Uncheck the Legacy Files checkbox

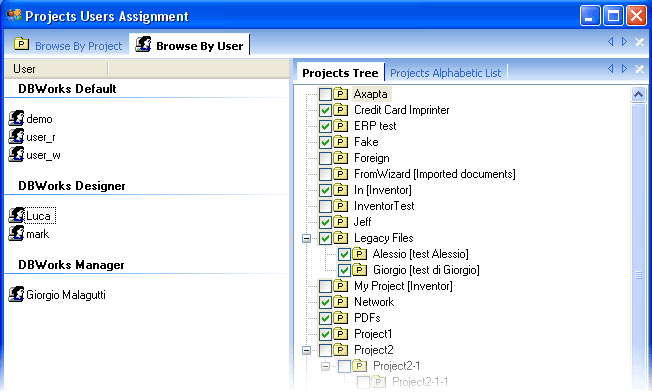pyautogui.click(x=325, y=239)
